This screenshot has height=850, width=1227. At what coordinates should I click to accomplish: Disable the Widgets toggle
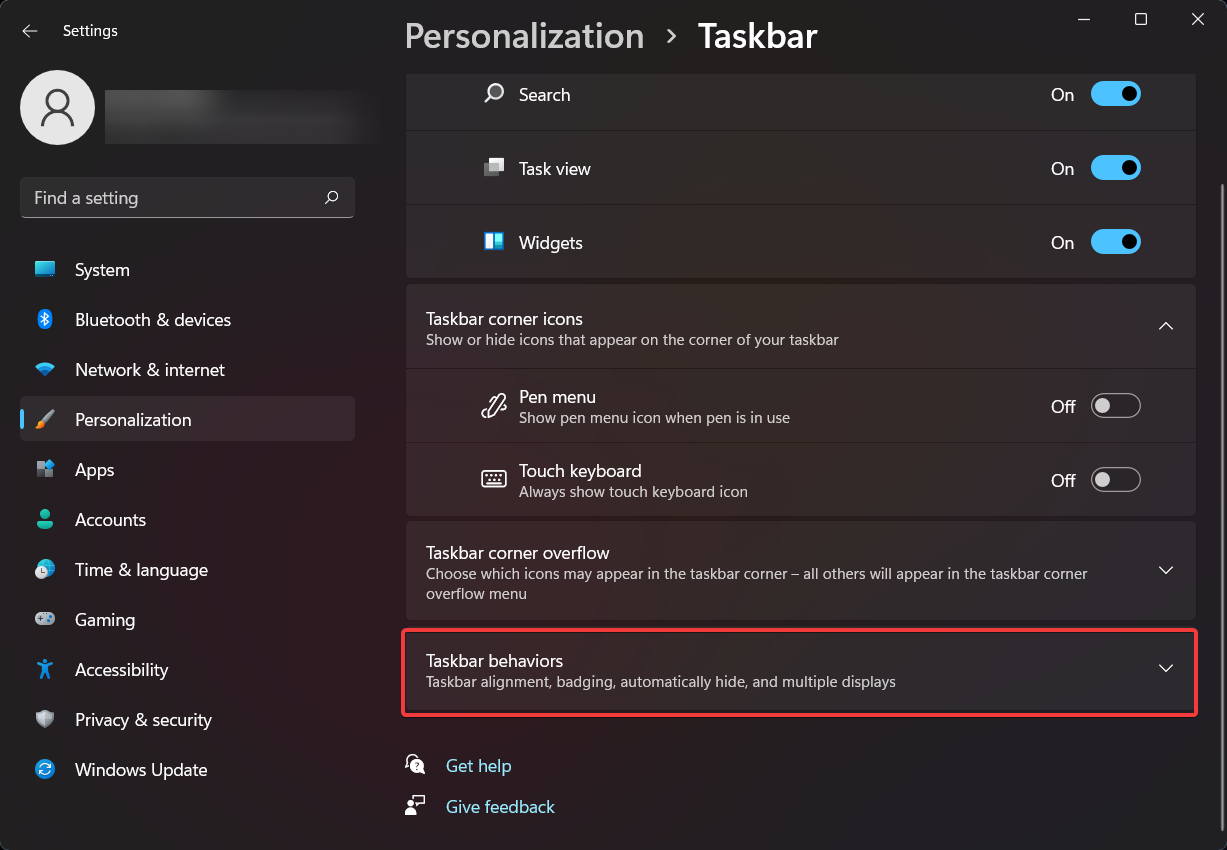coord(1116,241)
